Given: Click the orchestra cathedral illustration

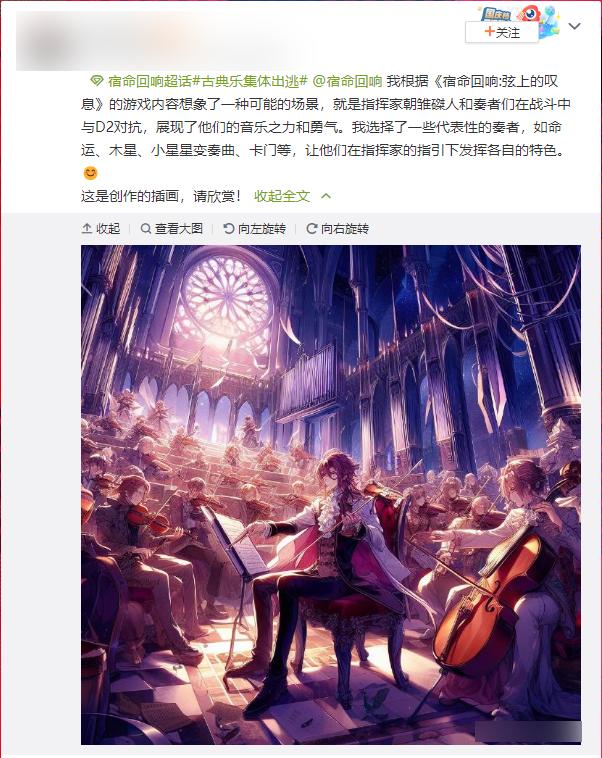Looking at the screenshot, I should coord(331,495).
